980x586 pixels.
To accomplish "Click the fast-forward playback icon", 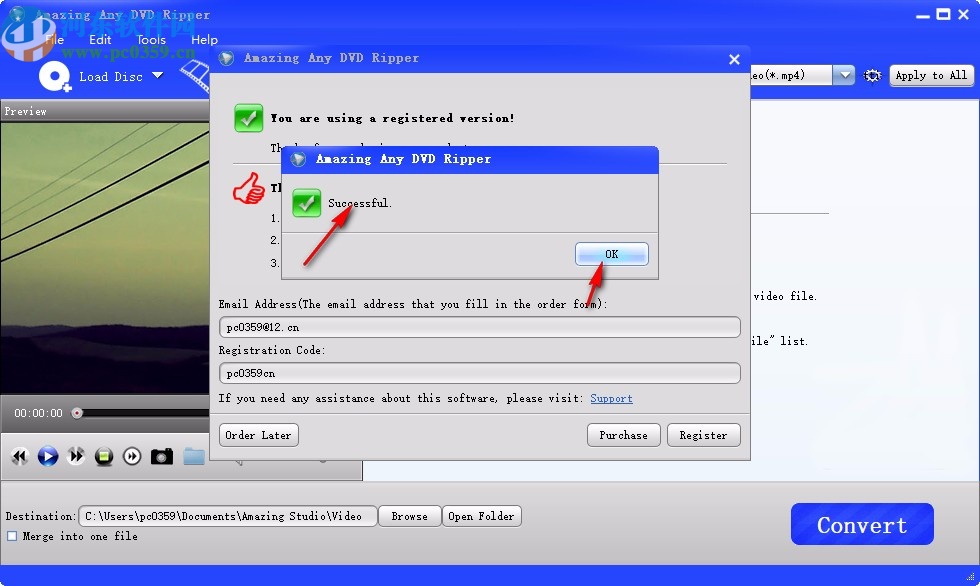I will (x=76, y=456).
